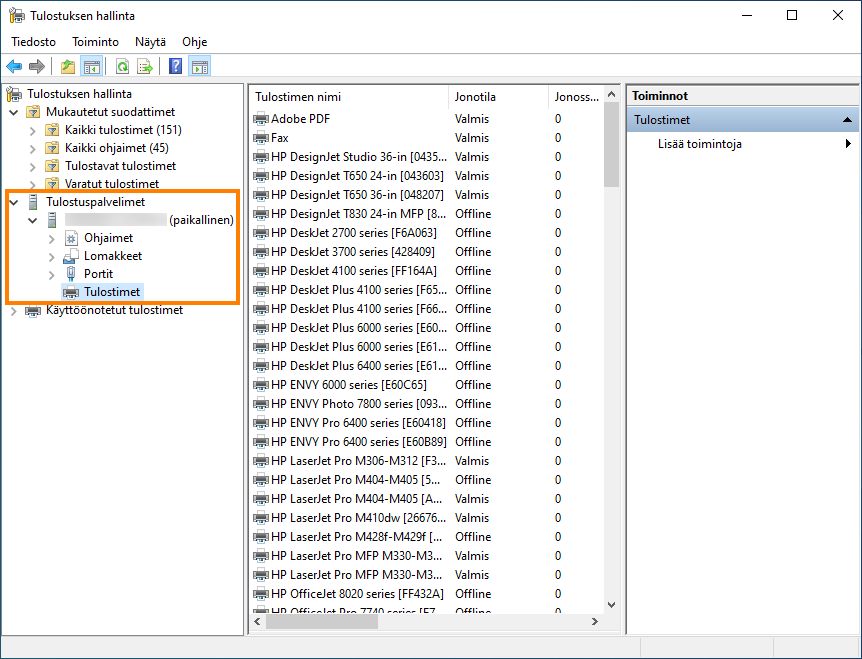This screenshot has width=862, height=659.
Task: Click the Back arrow toolbar icon
Action: click(14, 67)
